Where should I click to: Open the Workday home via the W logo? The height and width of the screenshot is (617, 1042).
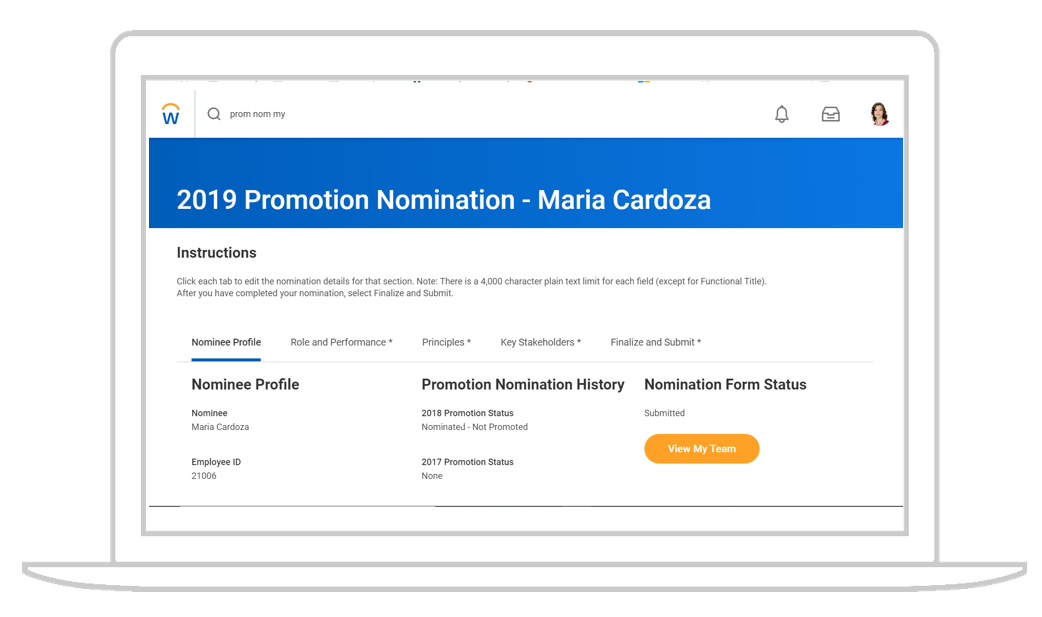point(170,113)
